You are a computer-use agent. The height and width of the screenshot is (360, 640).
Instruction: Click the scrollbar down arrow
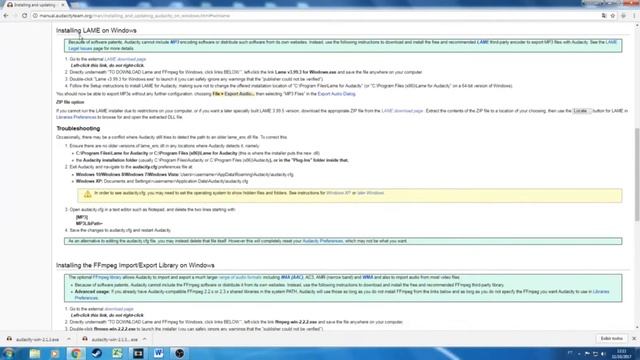pos(637,328)
